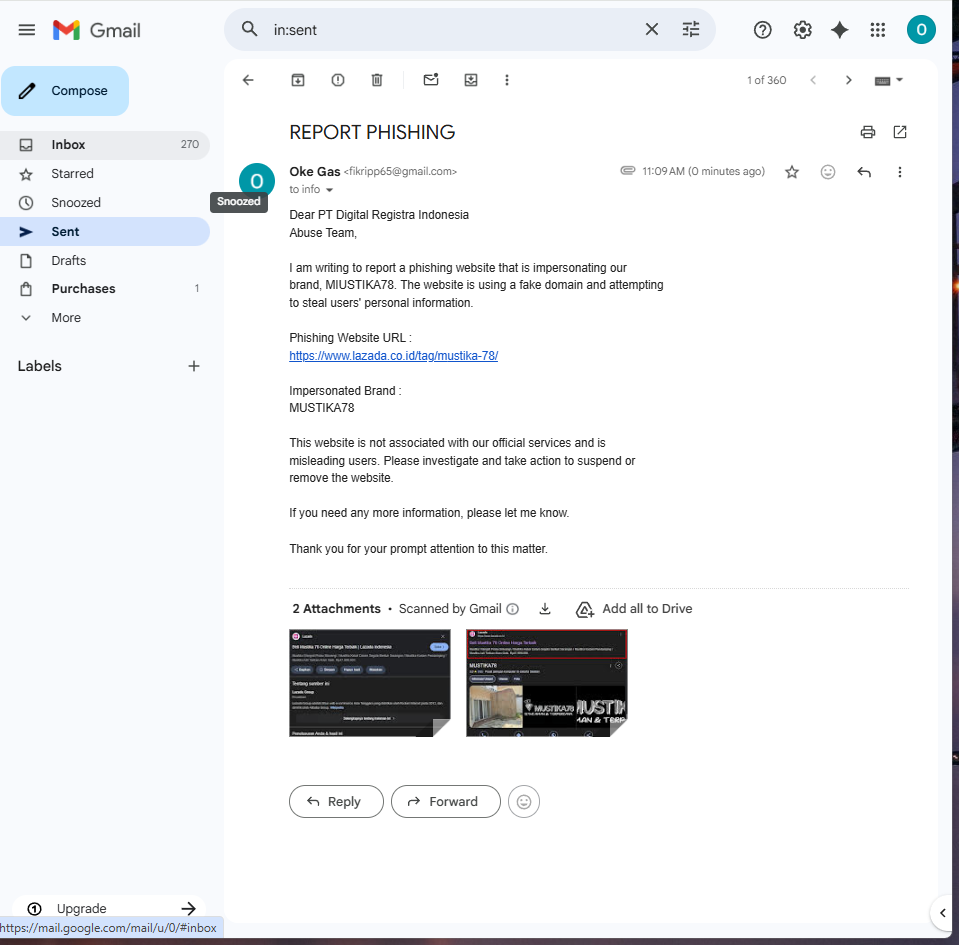
Task: Click Add all to Drive
Action: click(x=634, y=609)
